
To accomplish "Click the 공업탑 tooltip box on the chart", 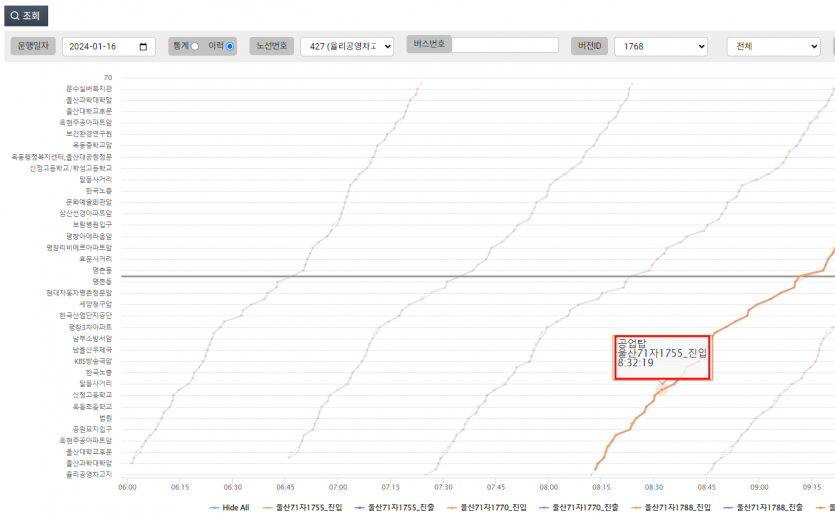I will coord(662,357).
